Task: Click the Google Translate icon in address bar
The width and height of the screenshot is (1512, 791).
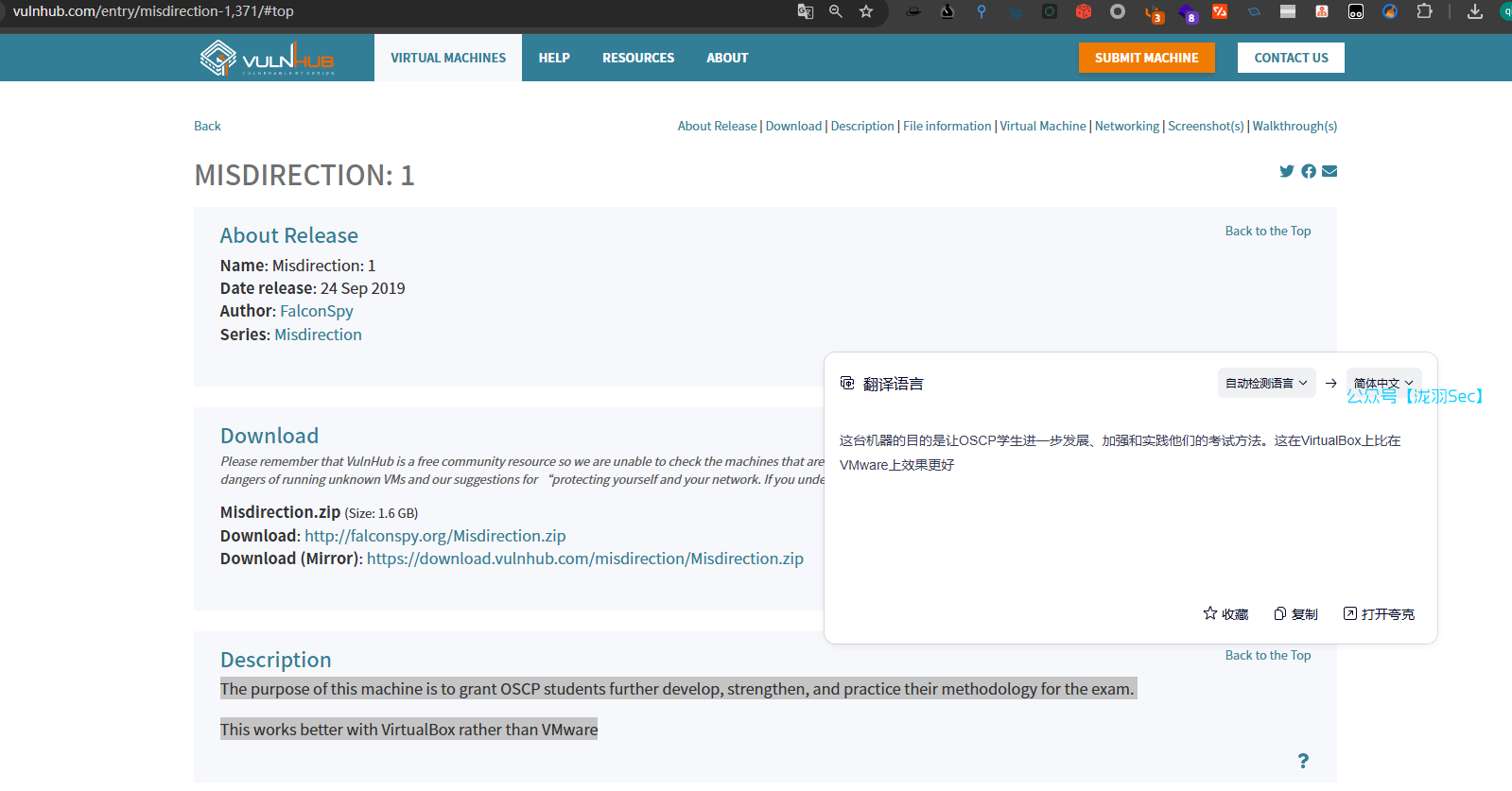Action: tap(806, 11)
